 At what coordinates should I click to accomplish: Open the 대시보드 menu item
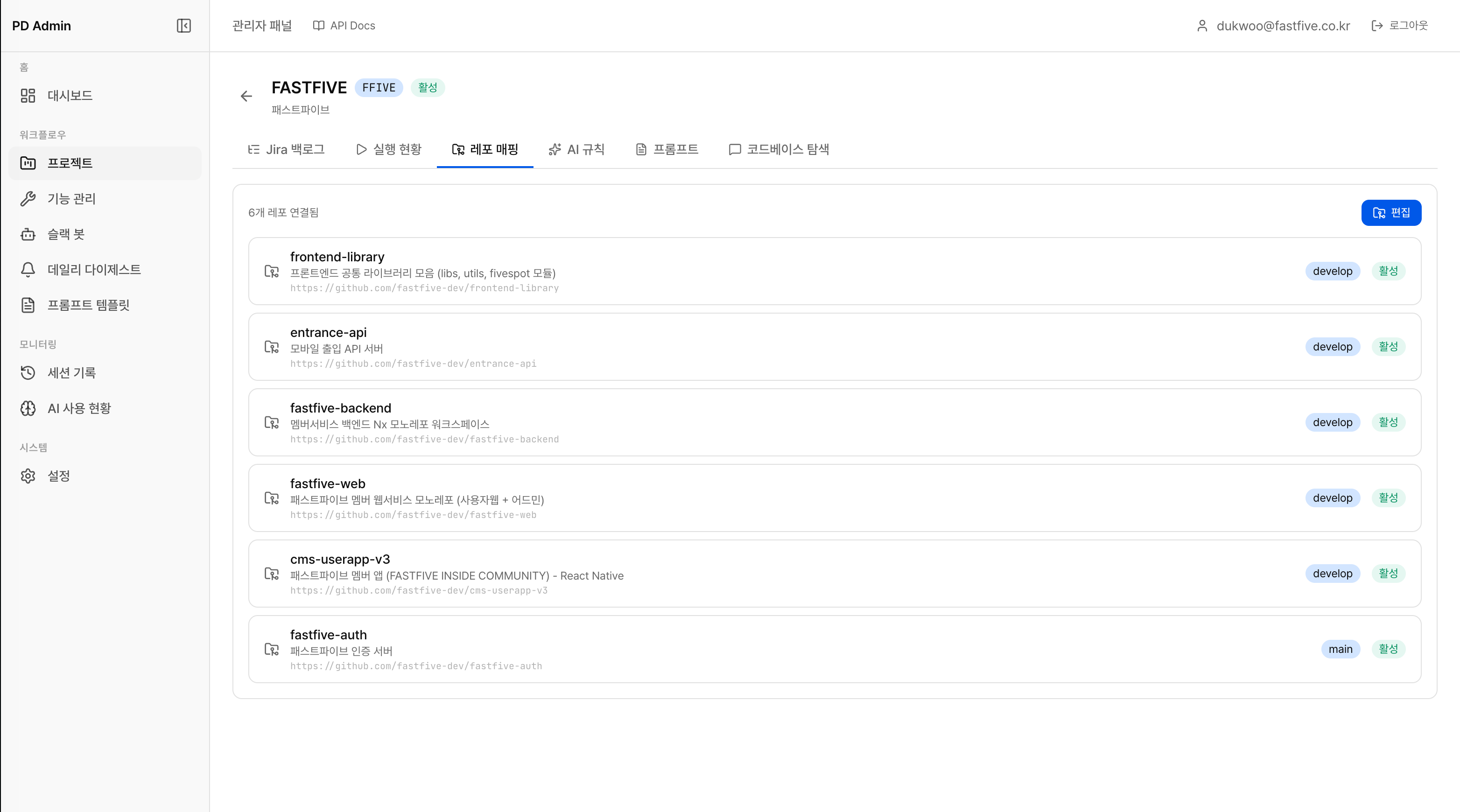105,95
